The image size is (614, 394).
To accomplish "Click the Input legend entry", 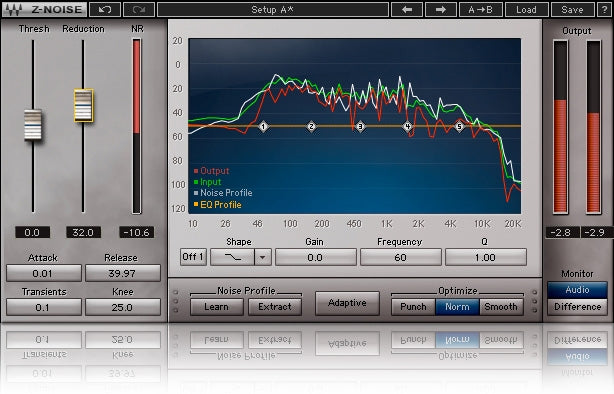I will point(208,182).
